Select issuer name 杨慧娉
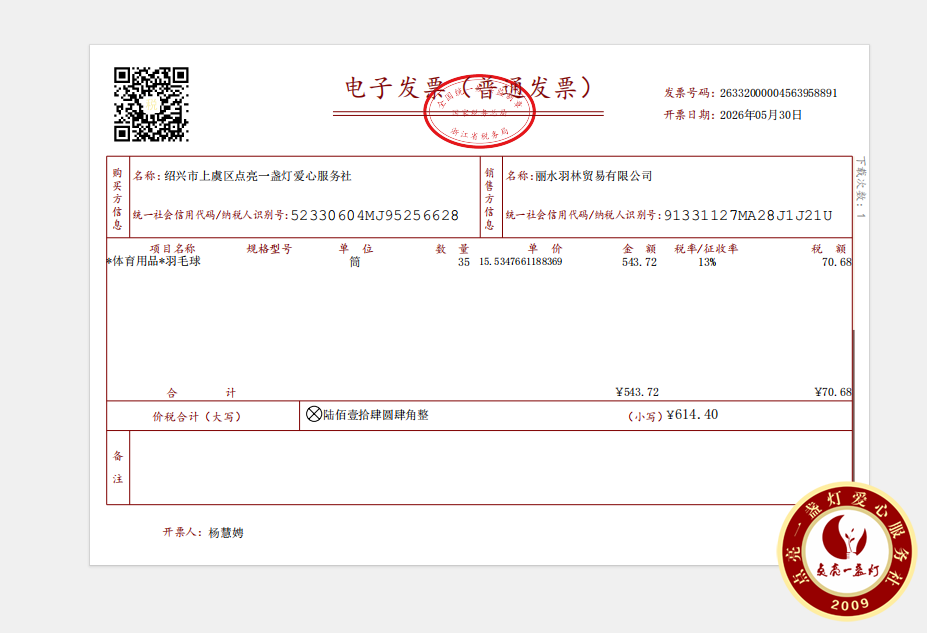The width and height of the screenshot is (927, 633). (x=226, y=533)
